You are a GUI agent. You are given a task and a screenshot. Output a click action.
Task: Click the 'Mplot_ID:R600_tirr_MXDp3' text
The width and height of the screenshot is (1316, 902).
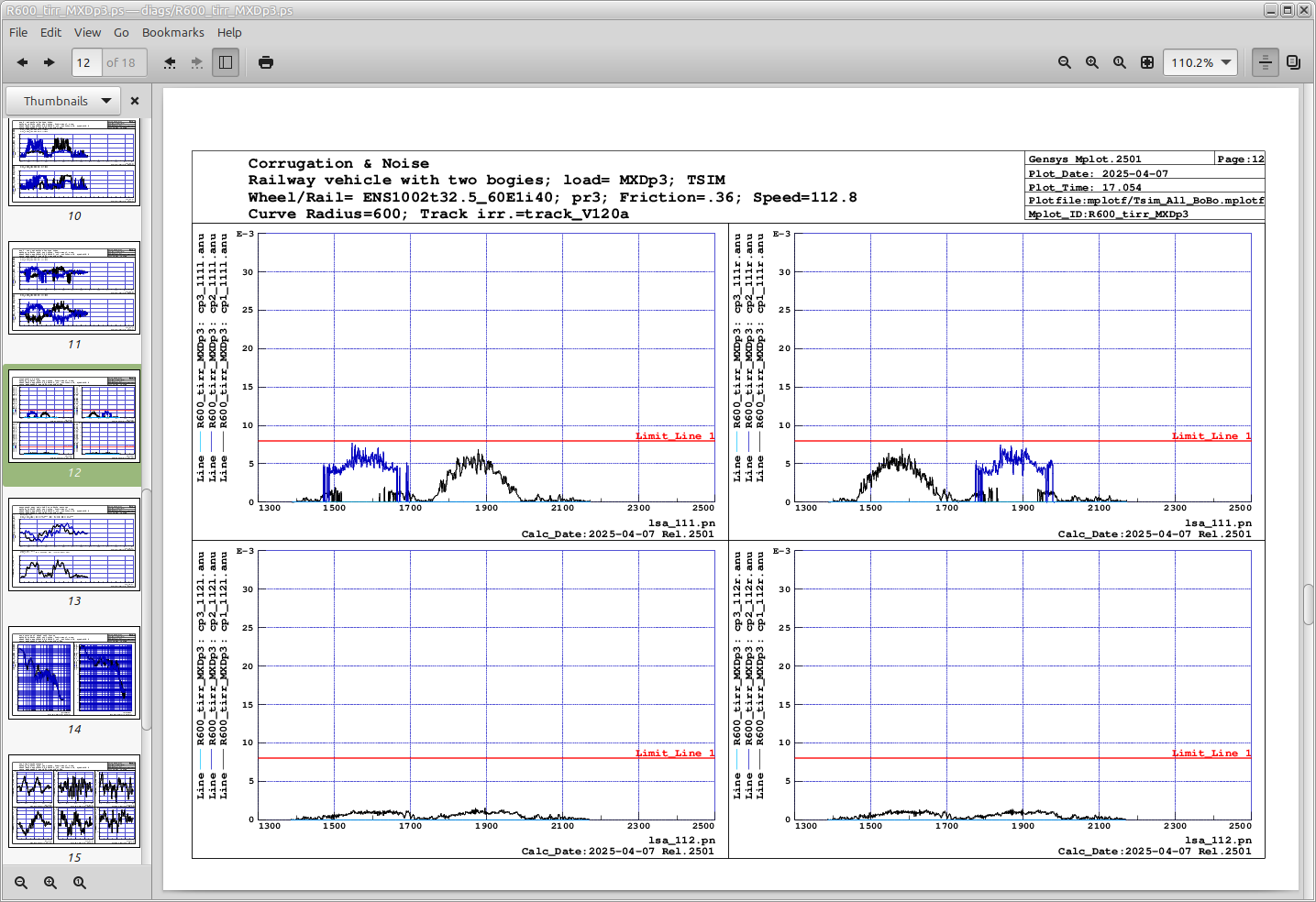pyautogui.click(x=1108, y=214)
